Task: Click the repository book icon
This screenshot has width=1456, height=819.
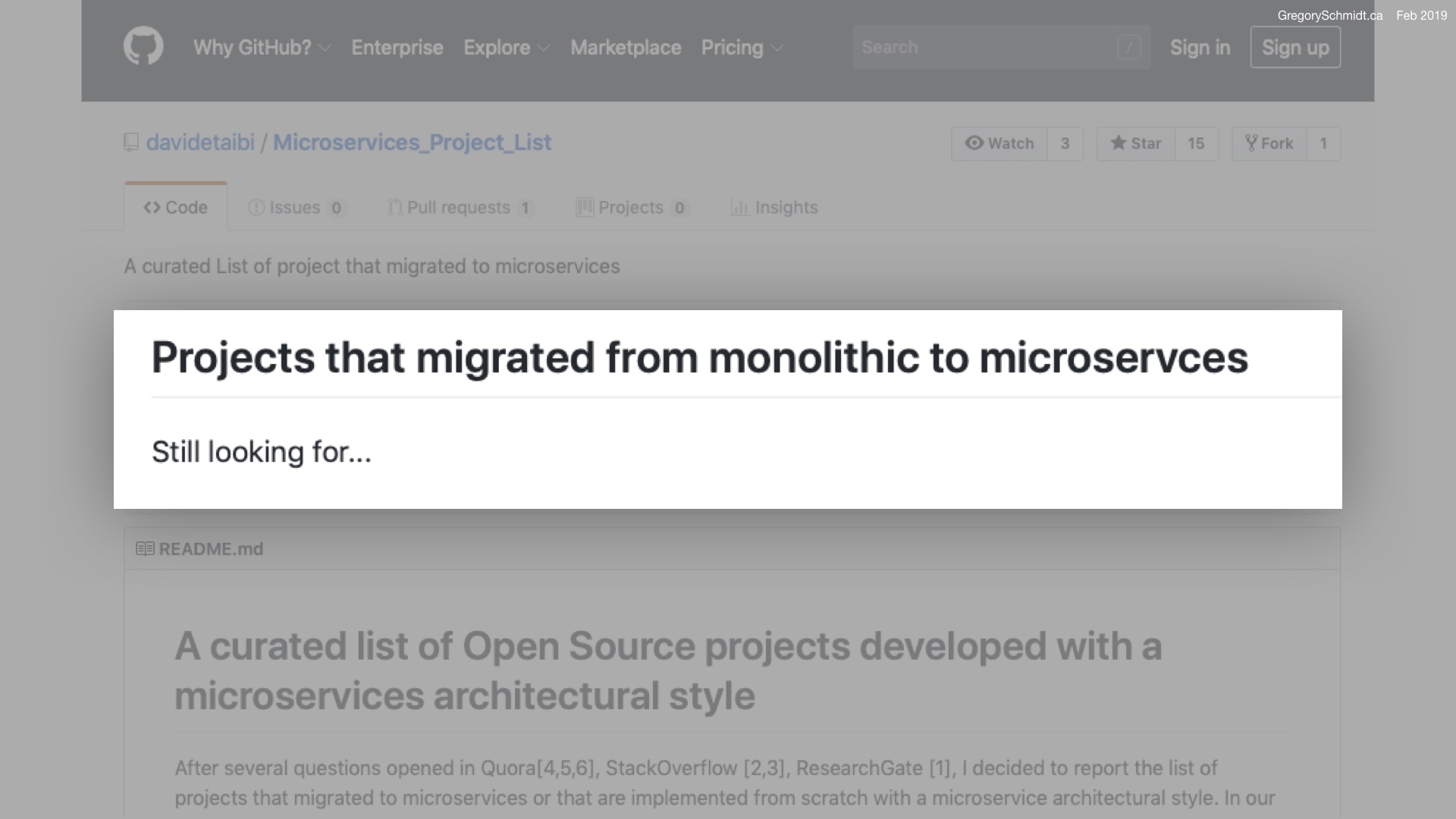Action: coord(131,143)
